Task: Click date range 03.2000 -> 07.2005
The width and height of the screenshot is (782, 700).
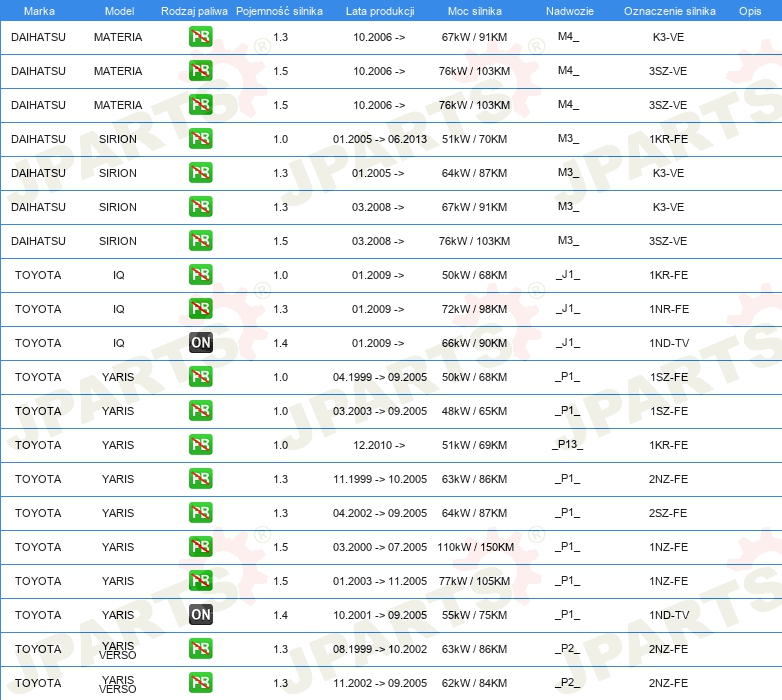Action: [380, 547]
